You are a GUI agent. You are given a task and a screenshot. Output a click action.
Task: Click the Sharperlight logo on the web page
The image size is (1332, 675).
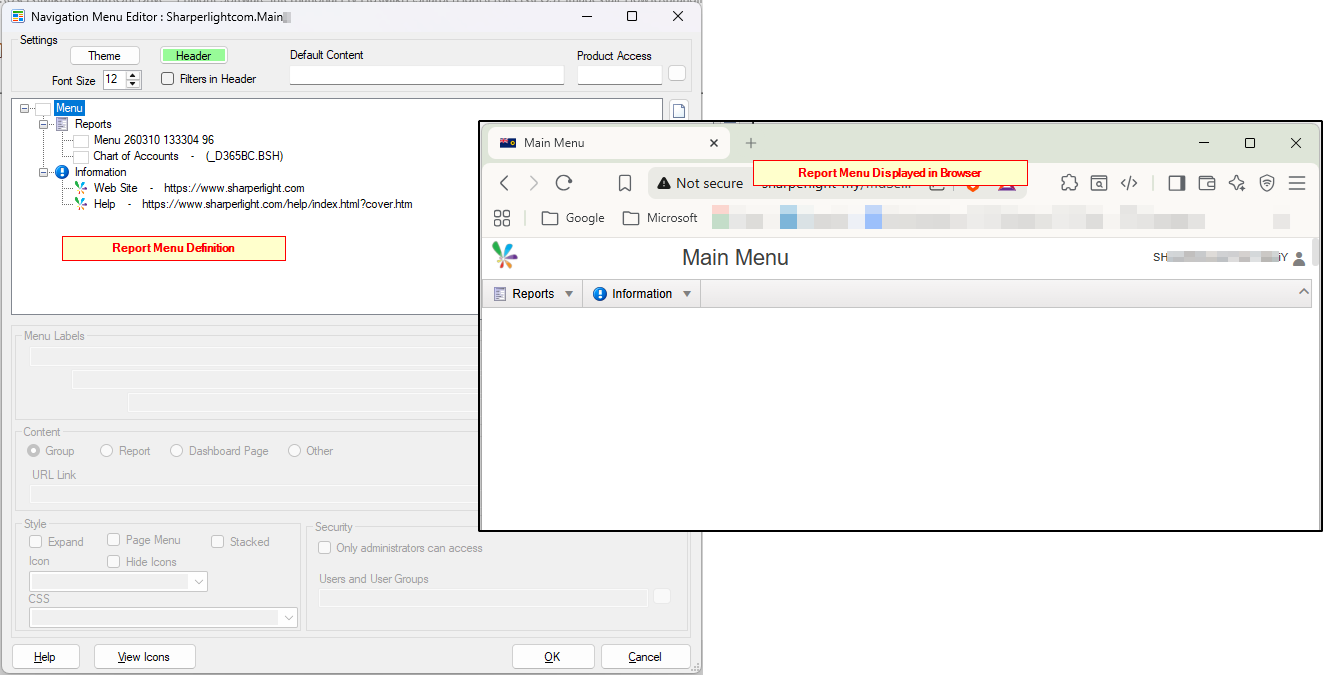point(505,256)
